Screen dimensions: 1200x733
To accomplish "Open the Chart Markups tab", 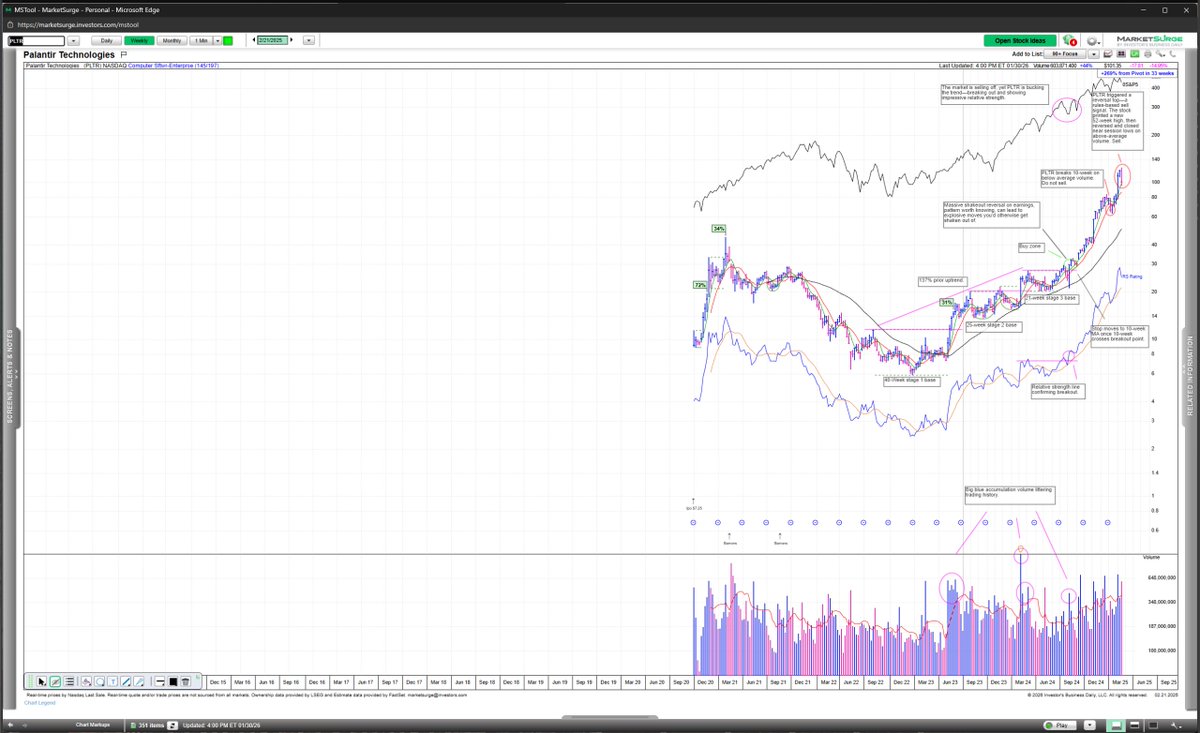I will [x=93, y=724].
